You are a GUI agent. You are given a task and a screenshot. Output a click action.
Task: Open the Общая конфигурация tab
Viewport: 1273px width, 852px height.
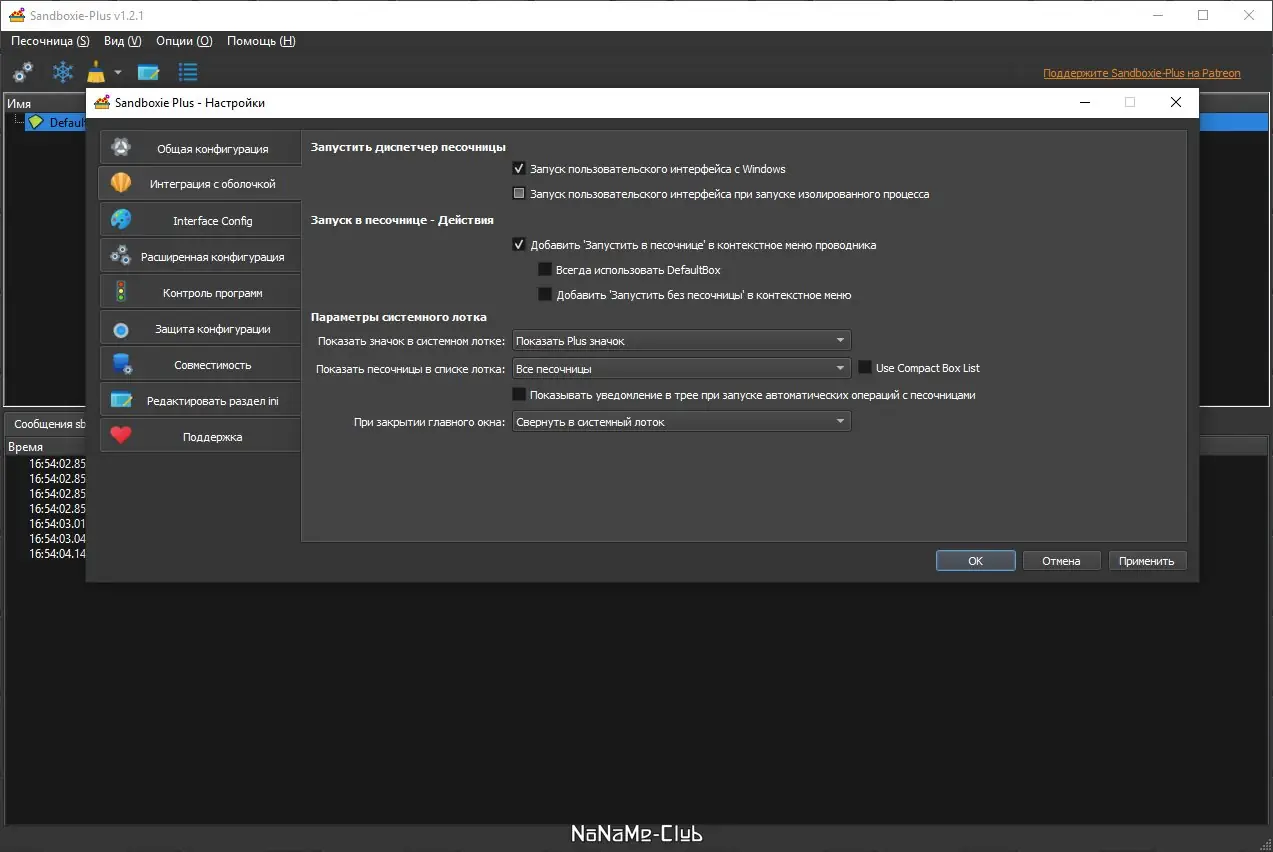click(x=200, y=148)
